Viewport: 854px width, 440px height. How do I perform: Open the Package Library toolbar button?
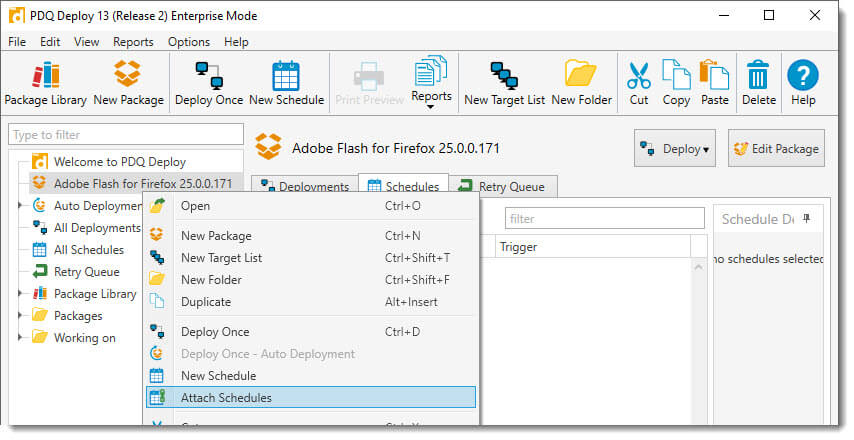pos(46,83)
